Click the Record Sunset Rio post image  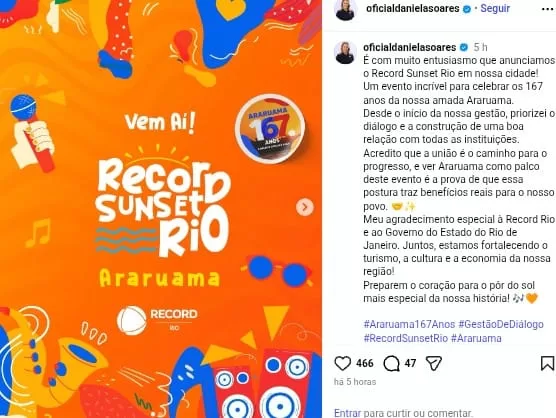tap(161, 209)
